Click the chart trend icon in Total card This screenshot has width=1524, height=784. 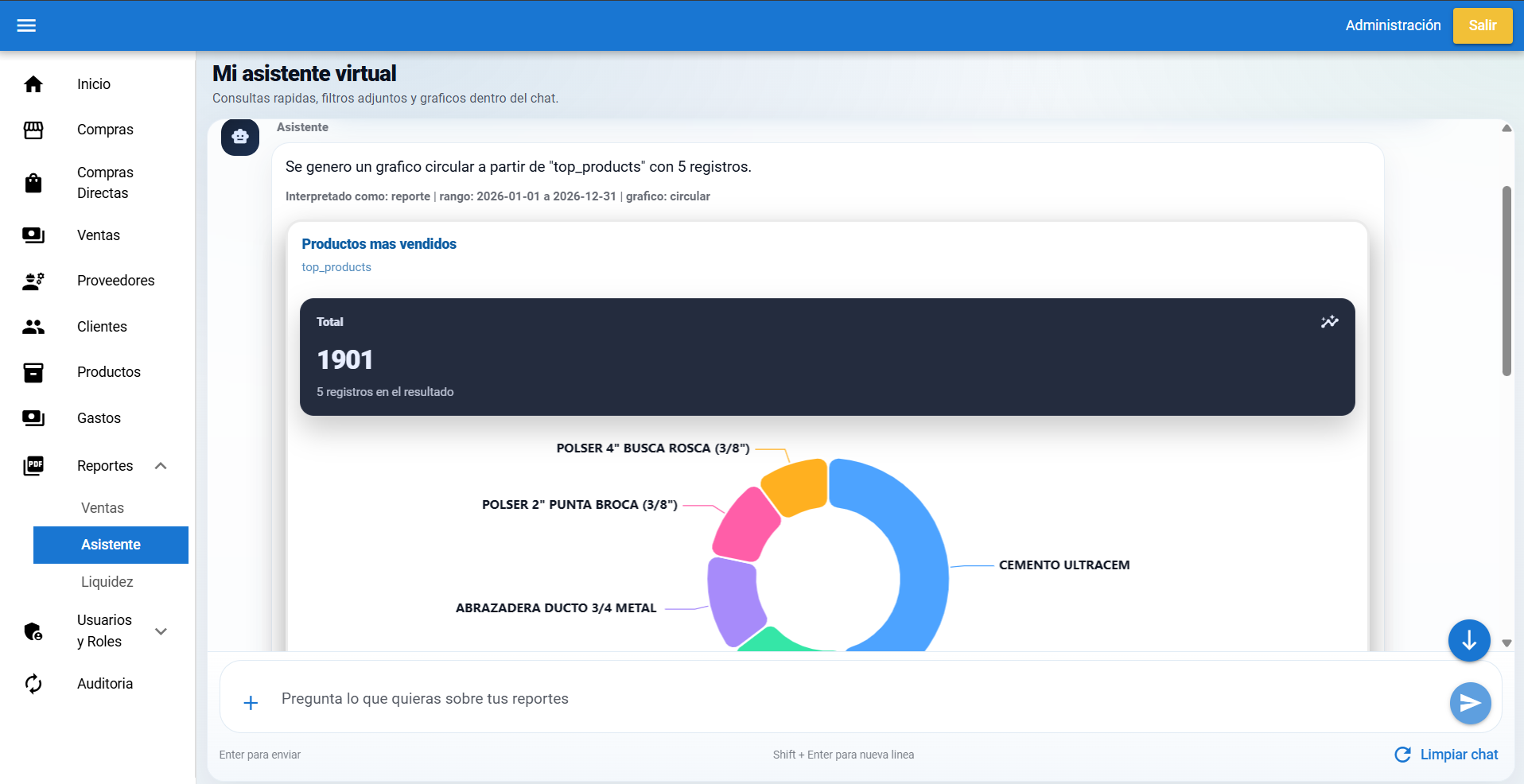point(1329,322)
